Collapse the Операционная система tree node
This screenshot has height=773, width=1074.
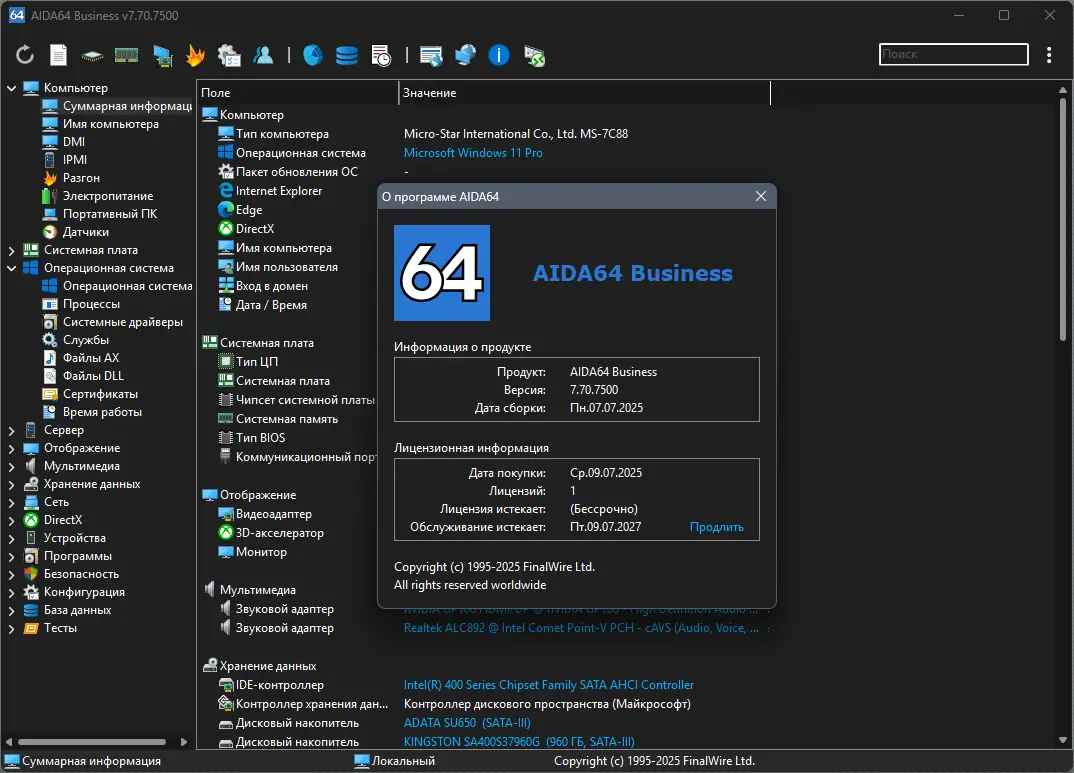[x=11, y=268]
